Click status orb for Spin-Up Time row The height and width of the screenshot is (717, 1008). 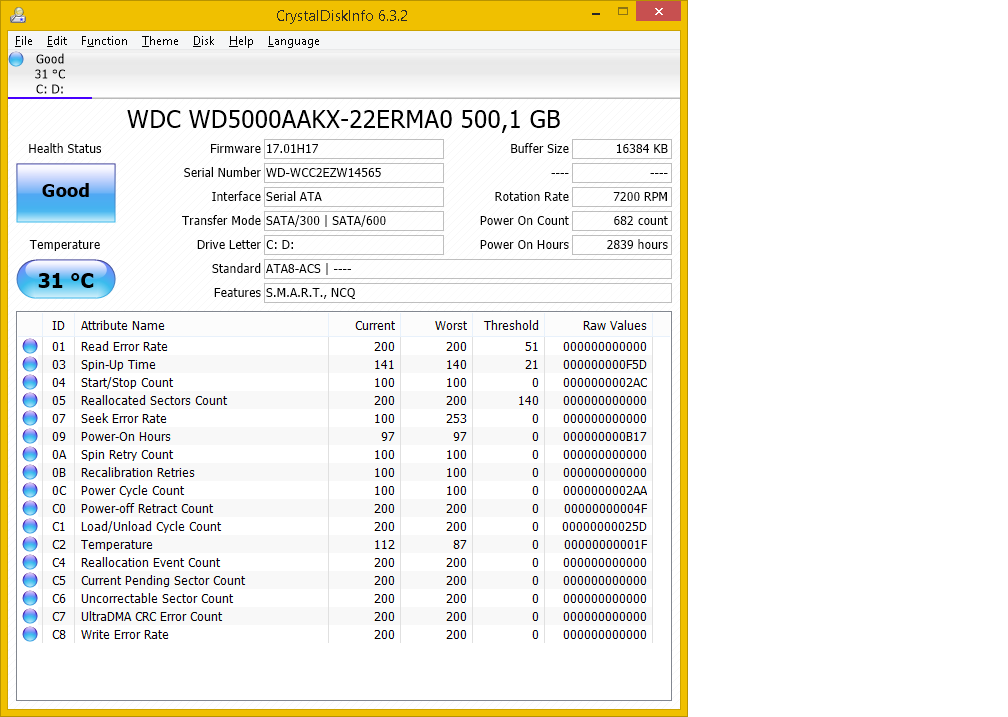pyautogui.click(x=30, y=364)
